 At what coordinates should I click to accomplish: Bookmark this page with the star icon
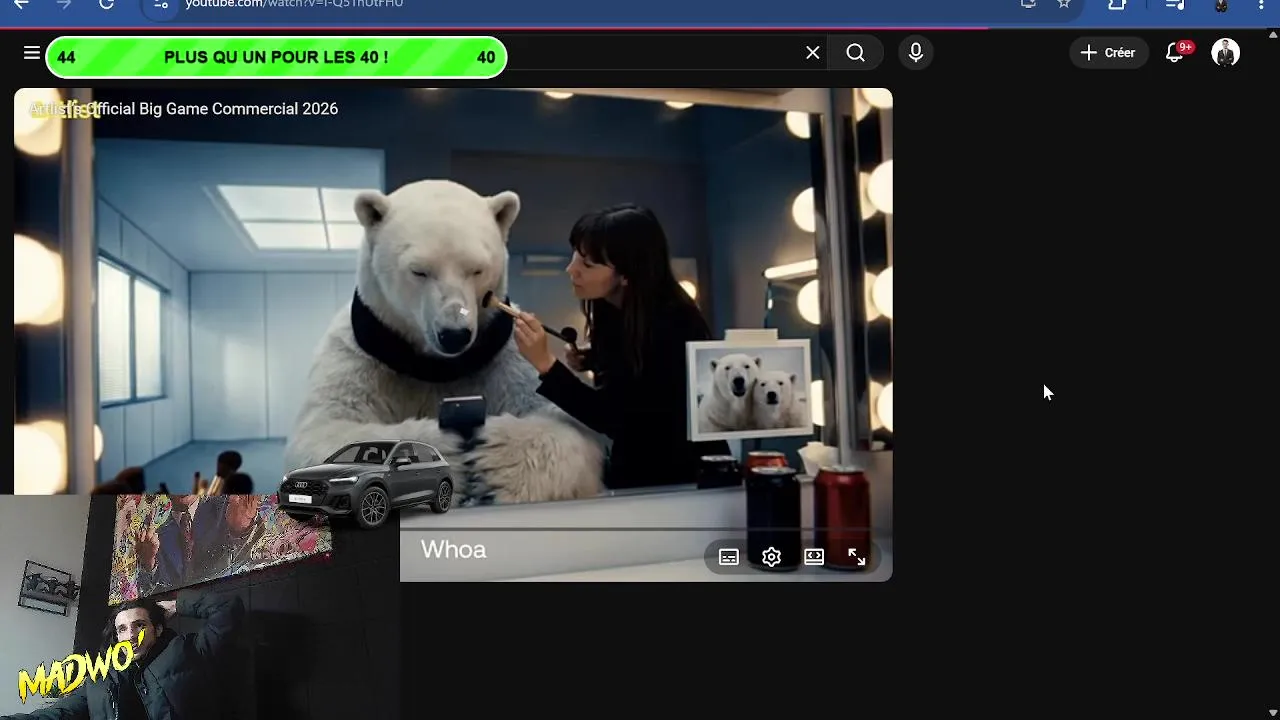point(1064,4)
